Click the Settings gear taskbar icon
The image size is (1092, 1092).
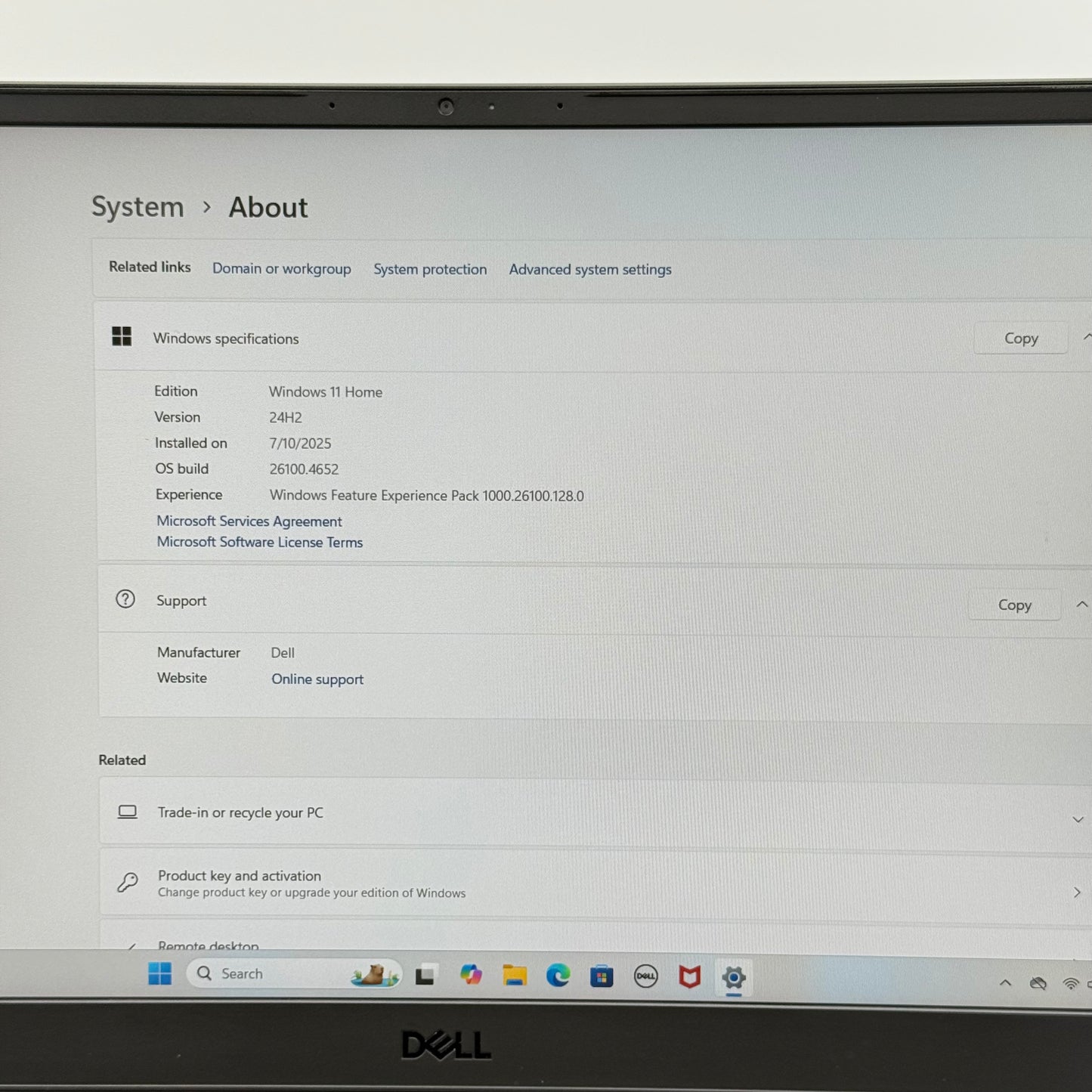pyautogui.click(x=733, y=977)
